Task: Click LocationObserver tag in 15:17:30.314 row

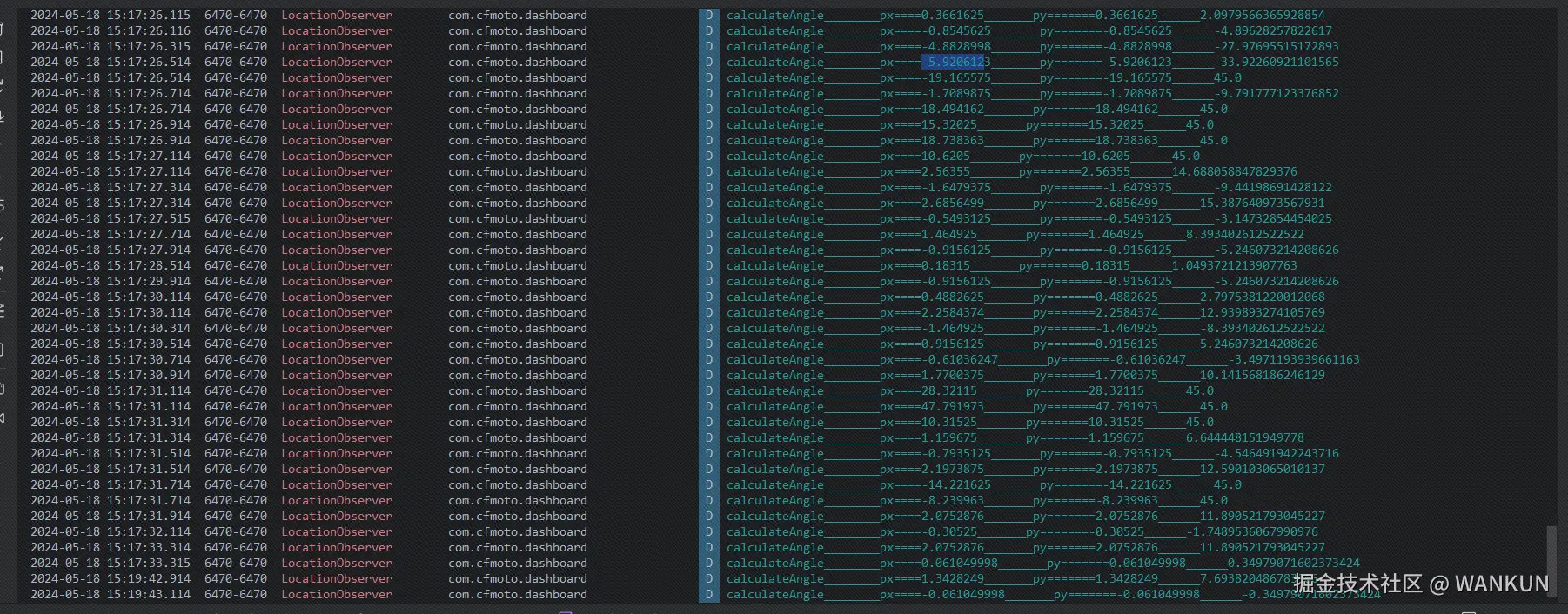Action: [x=337, y=328]
